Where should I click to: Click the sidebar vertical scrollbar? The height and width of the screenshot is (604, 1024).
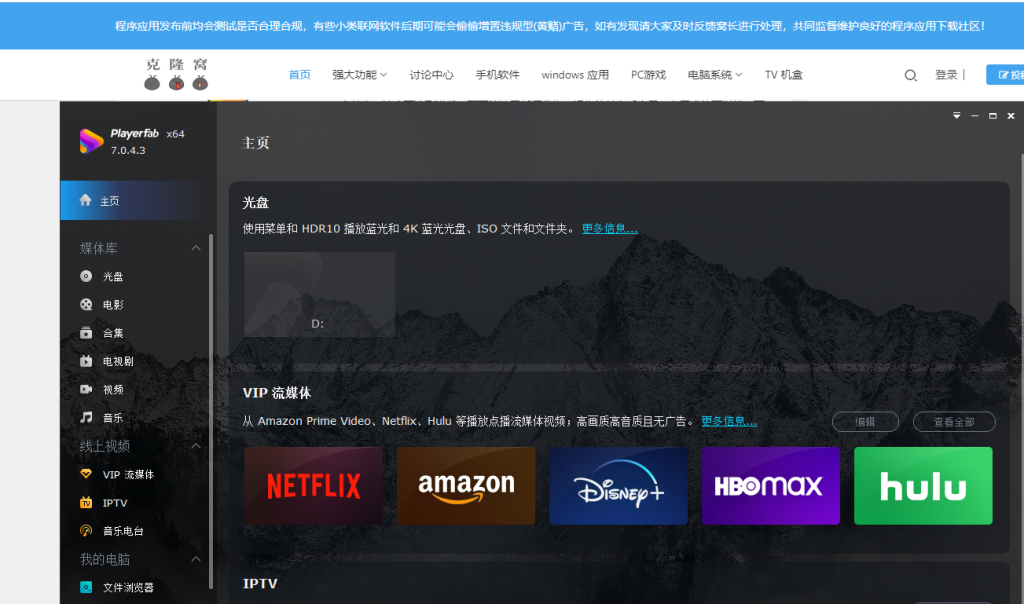pos(211,411)
